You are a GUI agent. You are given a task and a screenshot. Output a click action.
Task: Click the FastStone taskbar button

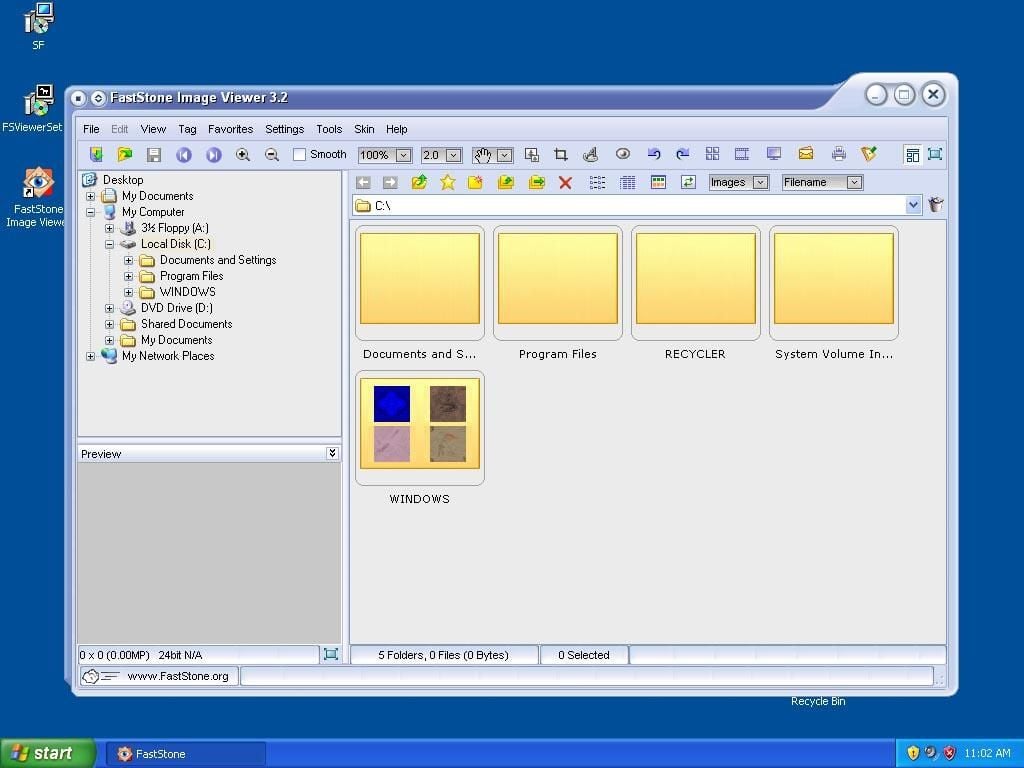[x=185, y=754]
